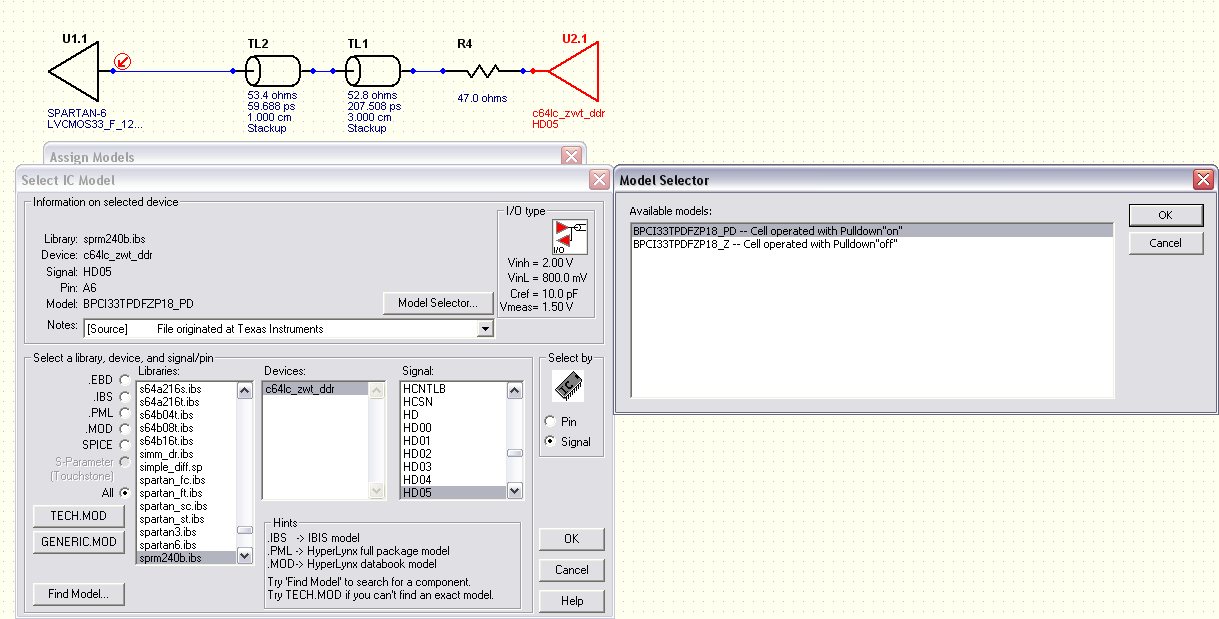The height and width of the screenshot is (619, 1219).
Task: Click the Find Model... button
Action: [79, 594]
